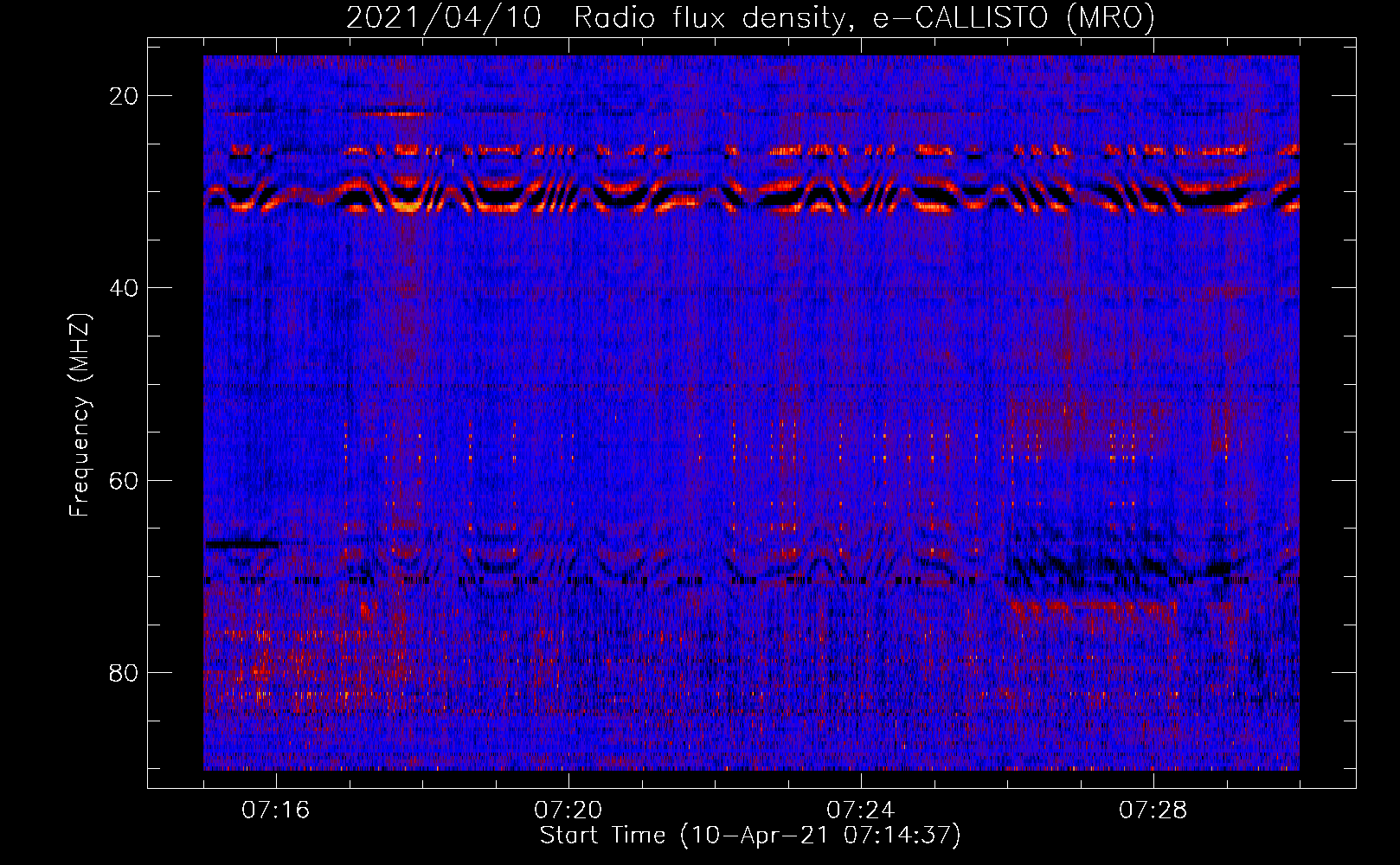Click the 40 MHz frequency tick label

[125, 288]
